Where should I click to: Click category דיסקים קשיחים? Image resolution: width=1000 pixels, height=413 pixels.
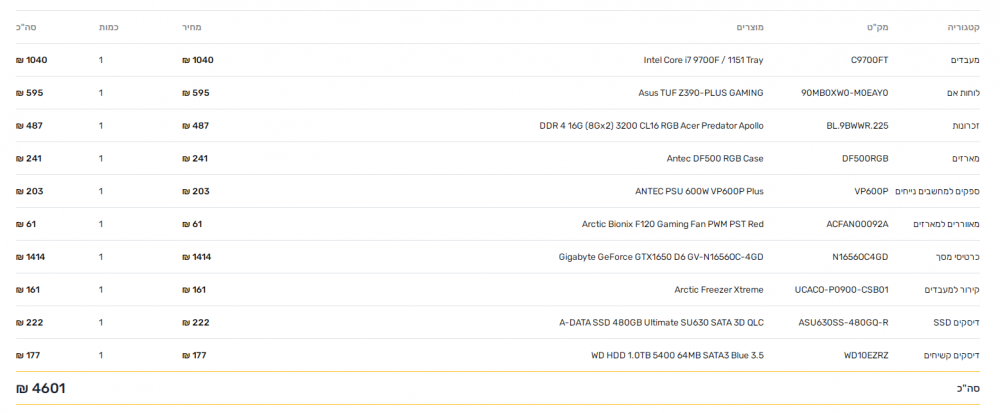click(952, 356)
